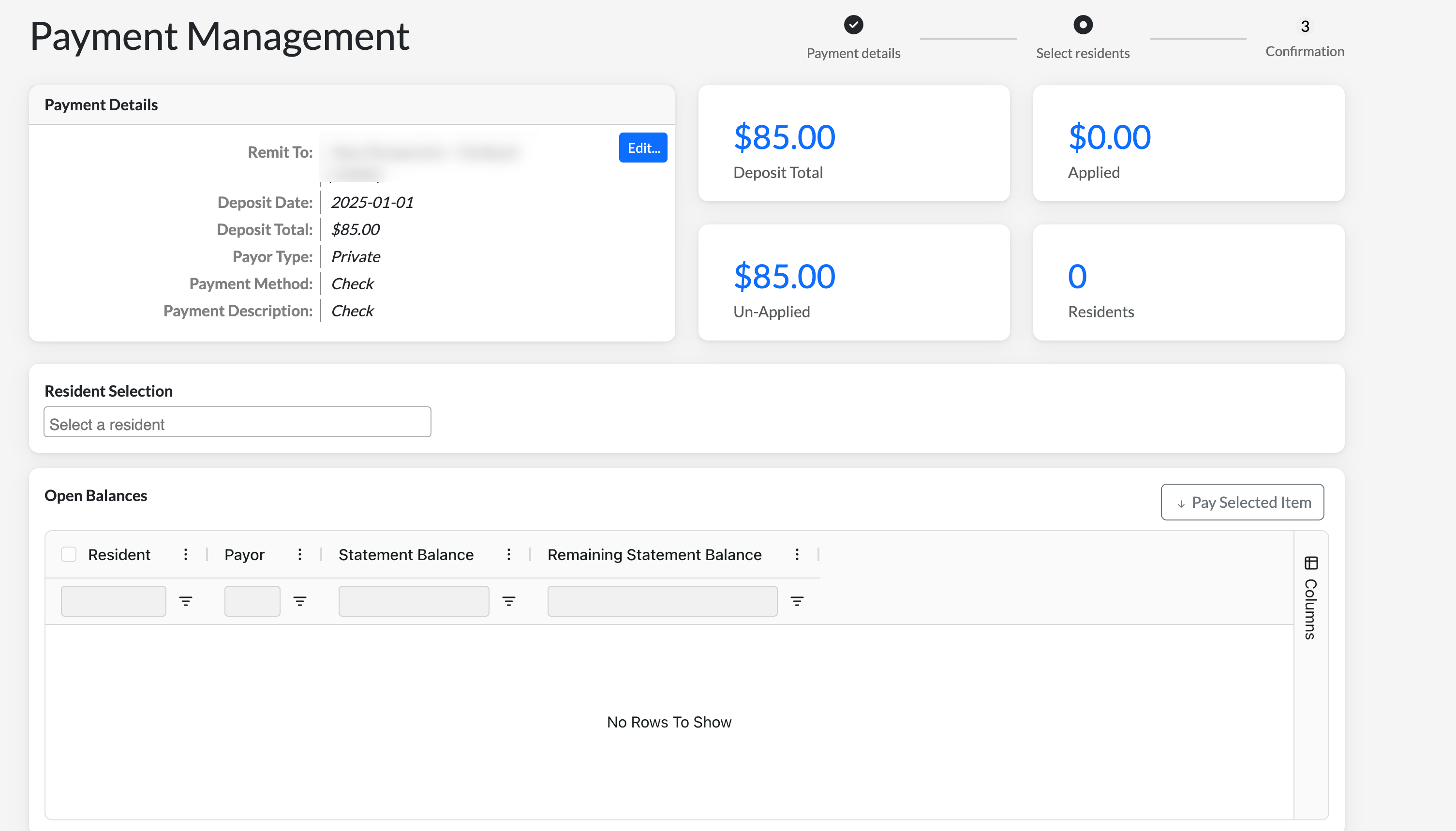Open the Remaining Statement Balance column menu
The image size is (1456, 831).
797,554
